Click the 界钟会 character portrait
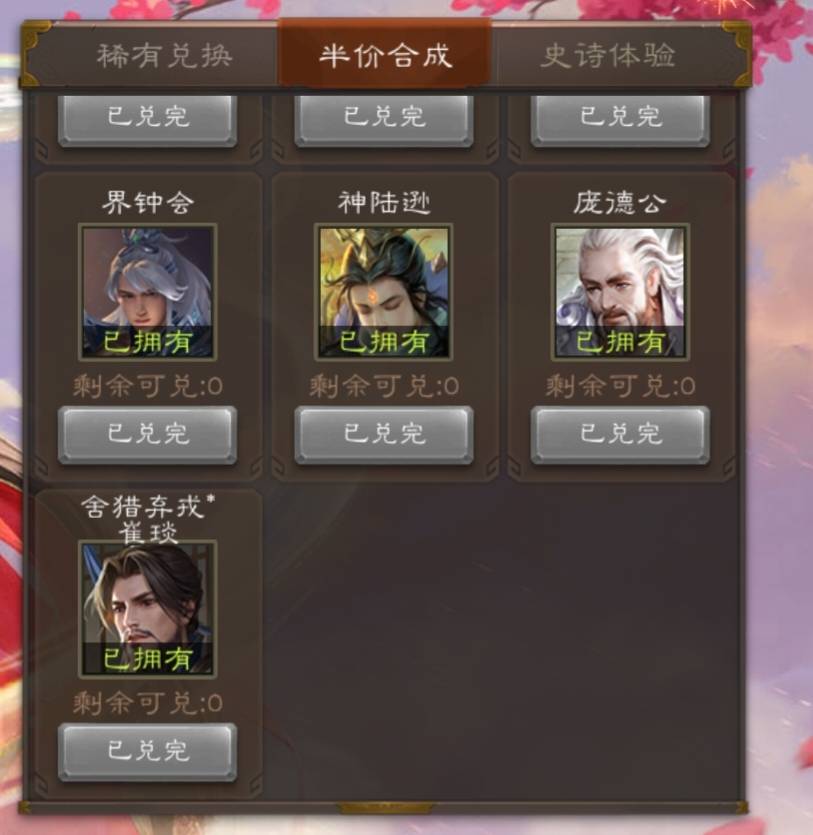Image resolution: width=813 pixels, height=835 pixels. 147,292
